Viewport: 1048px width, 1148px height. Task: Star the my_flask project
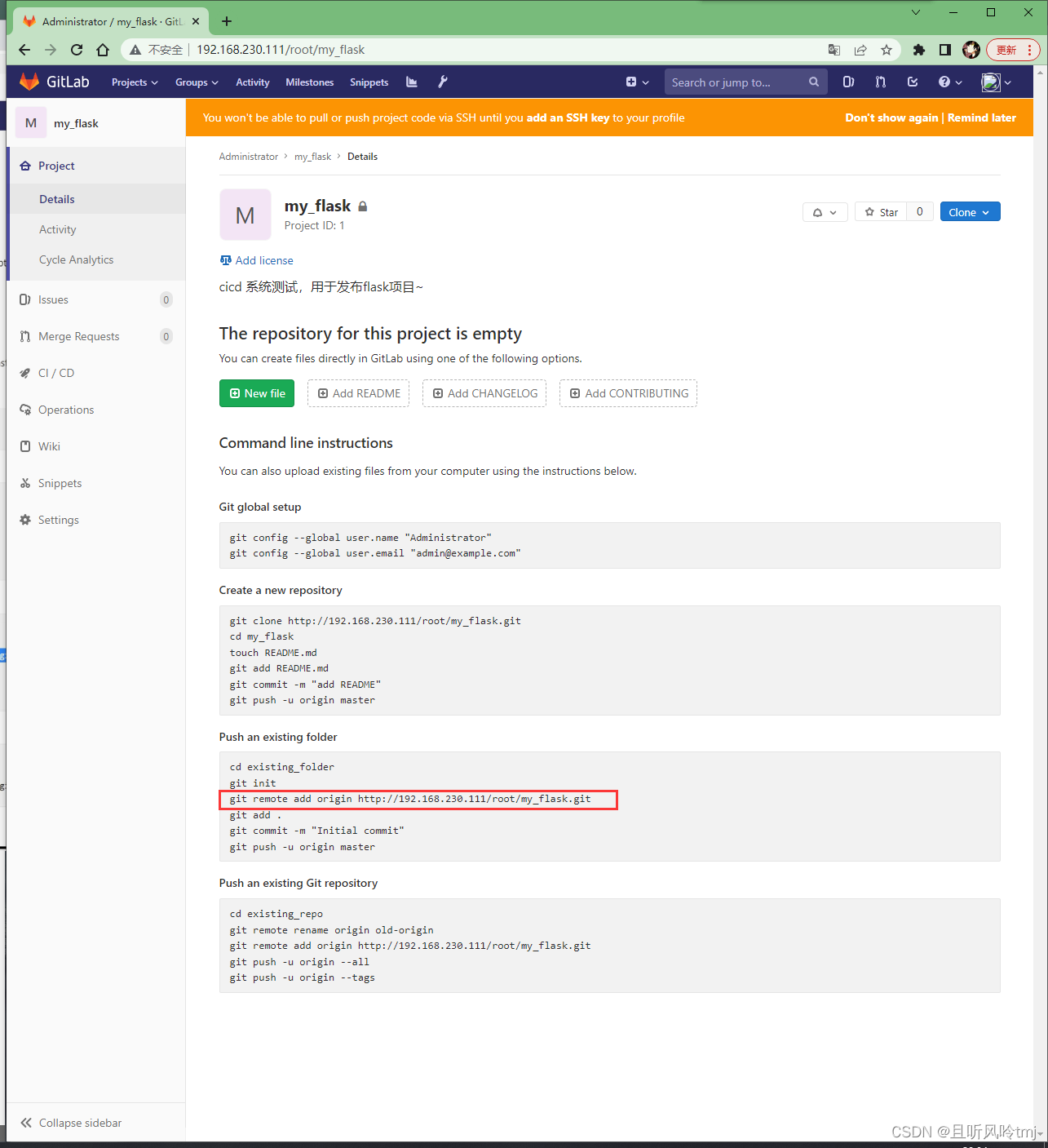pos(881,212)
